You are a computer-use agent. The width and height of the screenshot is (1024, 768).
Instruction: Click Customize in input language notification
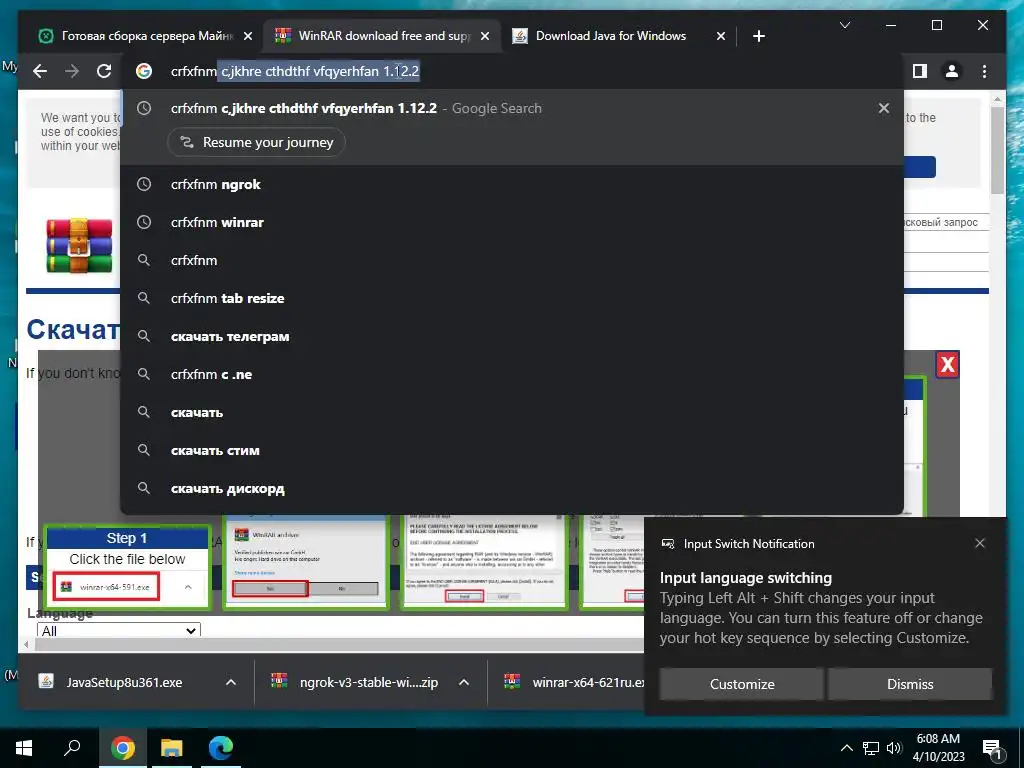tap(742, 684)
